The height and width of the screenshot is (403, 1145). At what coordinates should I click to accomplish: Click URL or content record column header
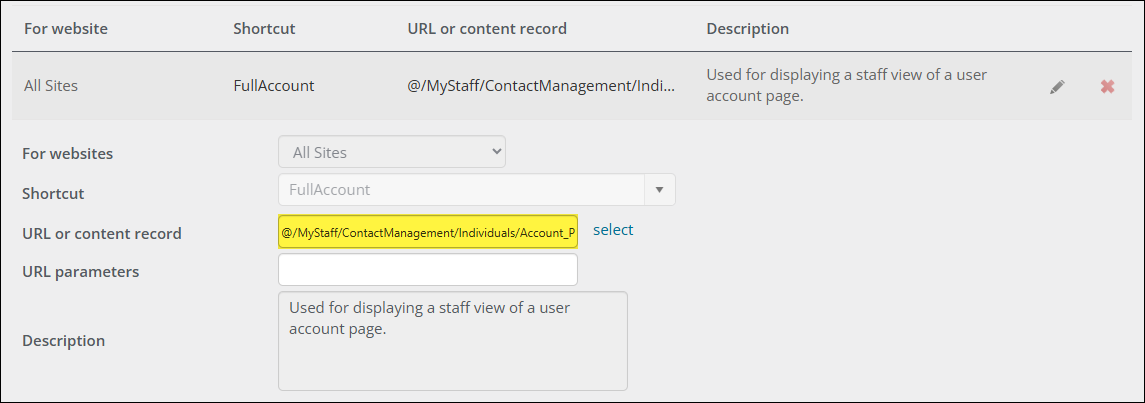tap(487, 29)
